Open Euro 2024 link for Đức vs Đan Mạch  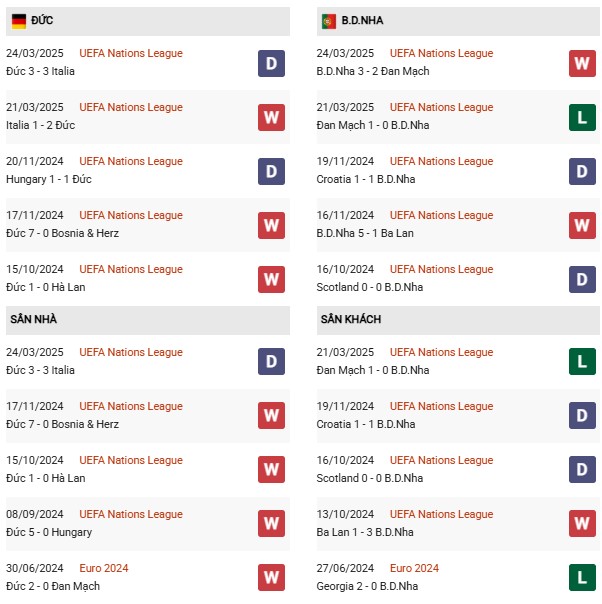pos(104,568)
